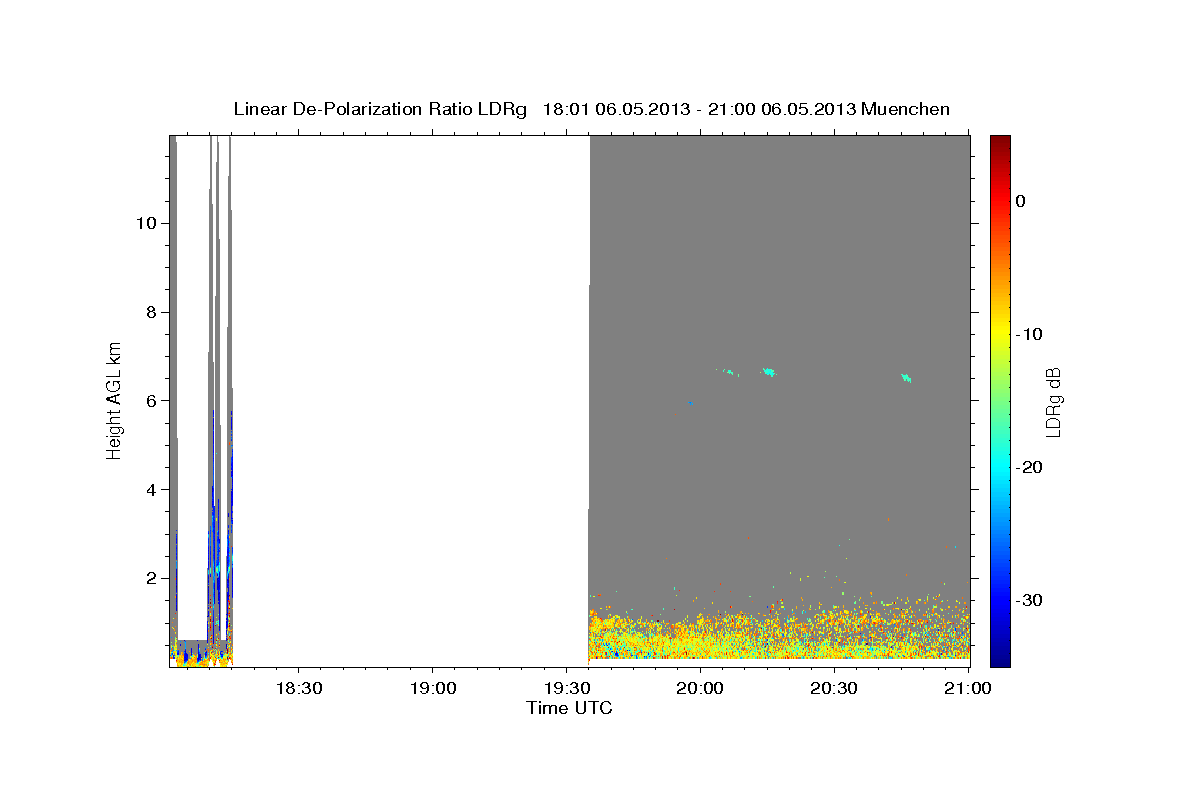Click the colorbar value -10 label
The image size is (1200, 800).
[1030, 334]
